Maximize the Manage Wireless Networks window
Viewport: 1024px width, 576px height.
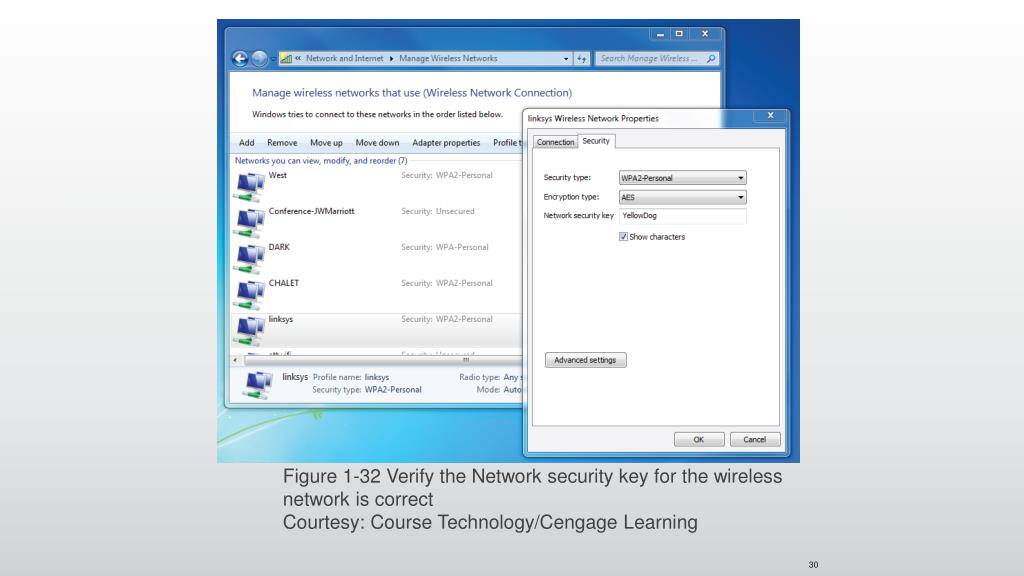point(679,33)
